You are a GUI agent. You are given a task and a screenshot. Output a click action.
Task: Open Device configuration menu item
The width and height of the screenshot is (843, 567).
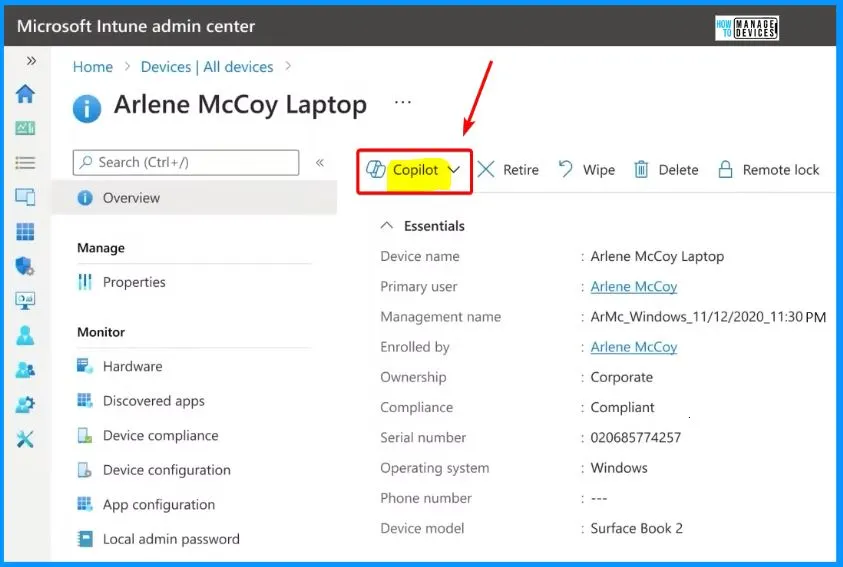[x=167, y=470]
